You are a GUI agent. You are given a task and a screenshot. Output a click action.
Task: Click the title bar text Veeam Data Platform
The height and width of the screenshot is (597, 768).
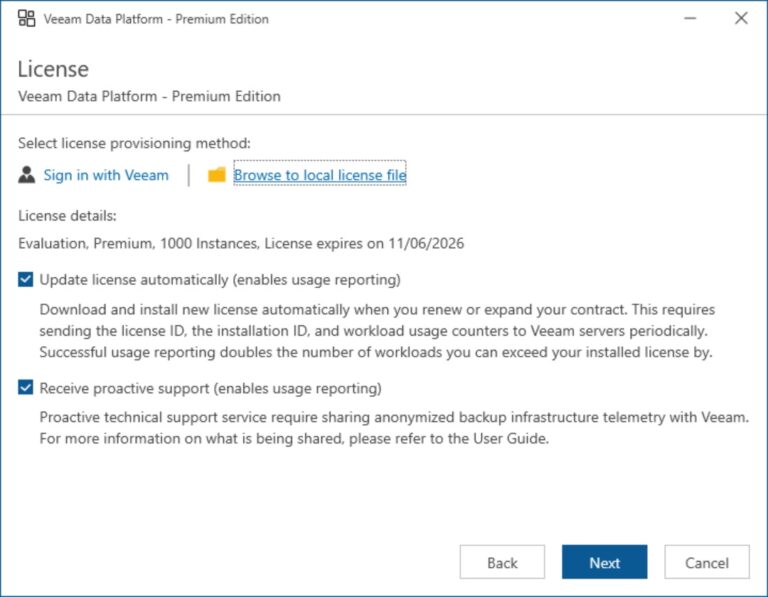[156, 19]
